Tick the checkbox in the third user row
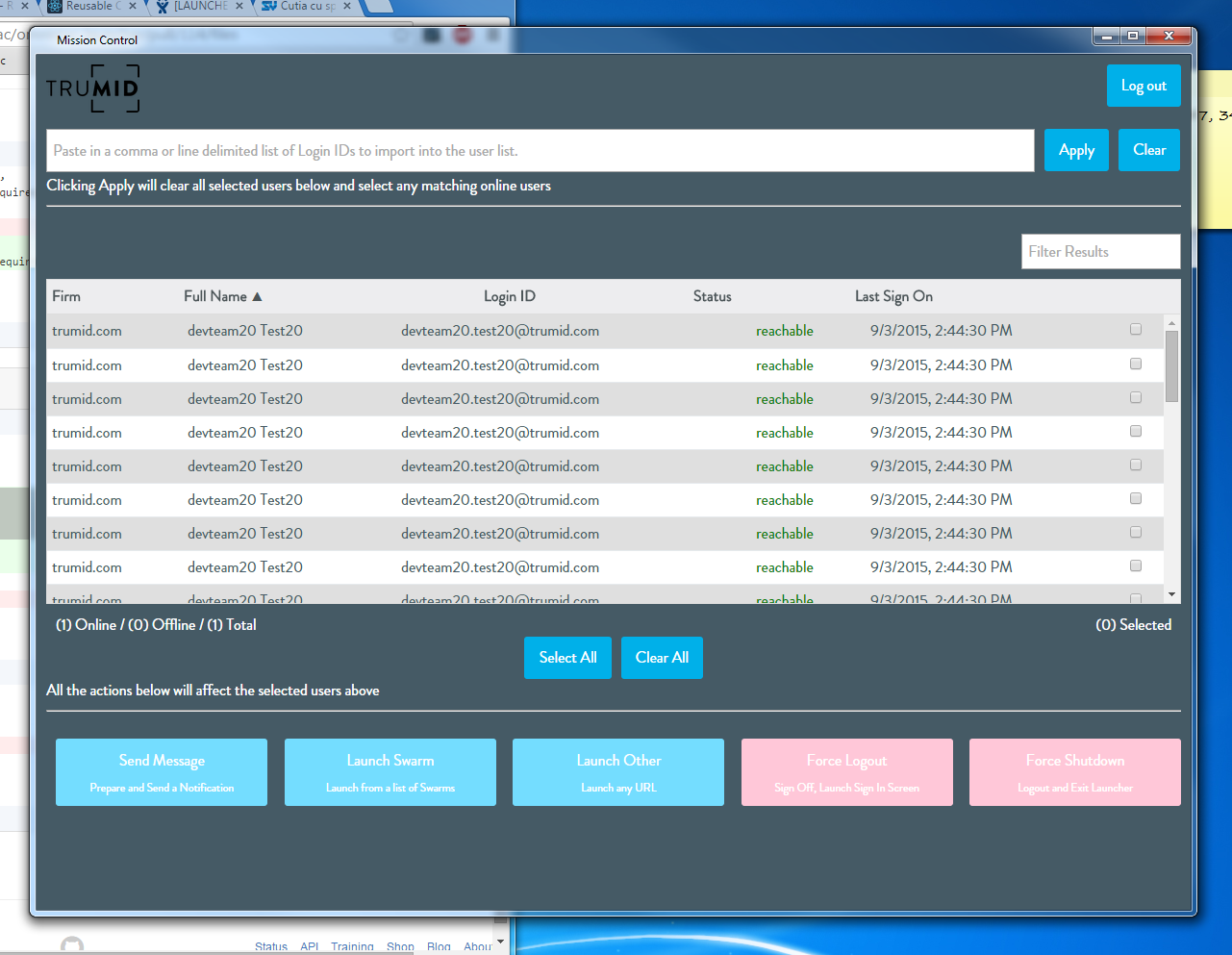The width and height of the screenshot is (1232, 955). [x=1136, y=397]
